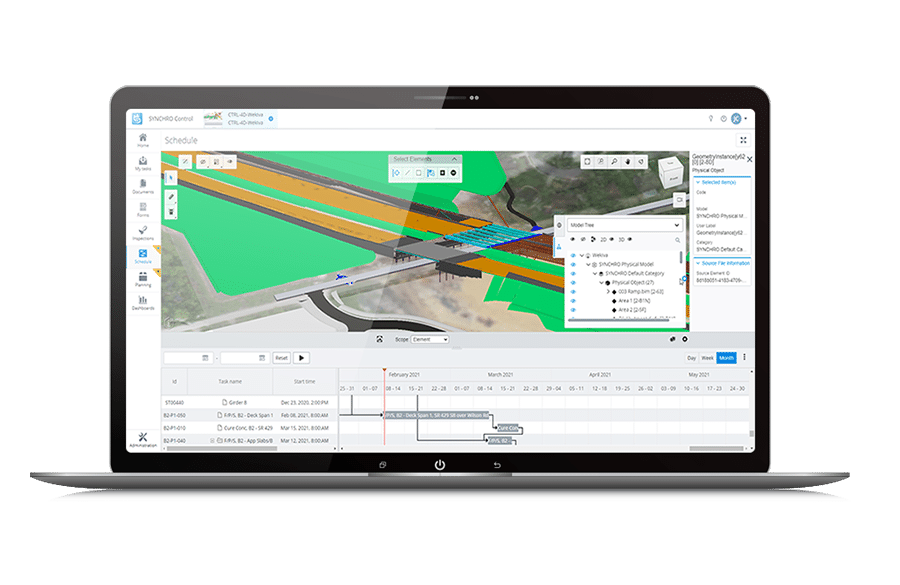
Task: Toggle visibility of 003 Ramp.bim node
Action: point(573,292)
